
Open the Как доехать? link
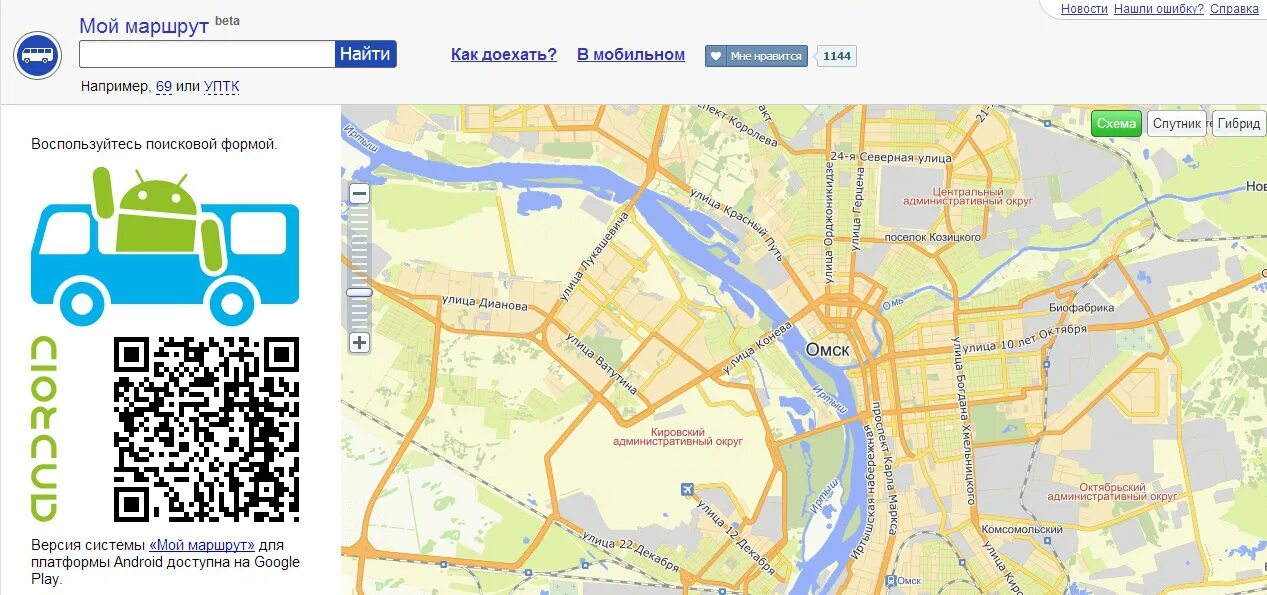(x=504, y=55)
